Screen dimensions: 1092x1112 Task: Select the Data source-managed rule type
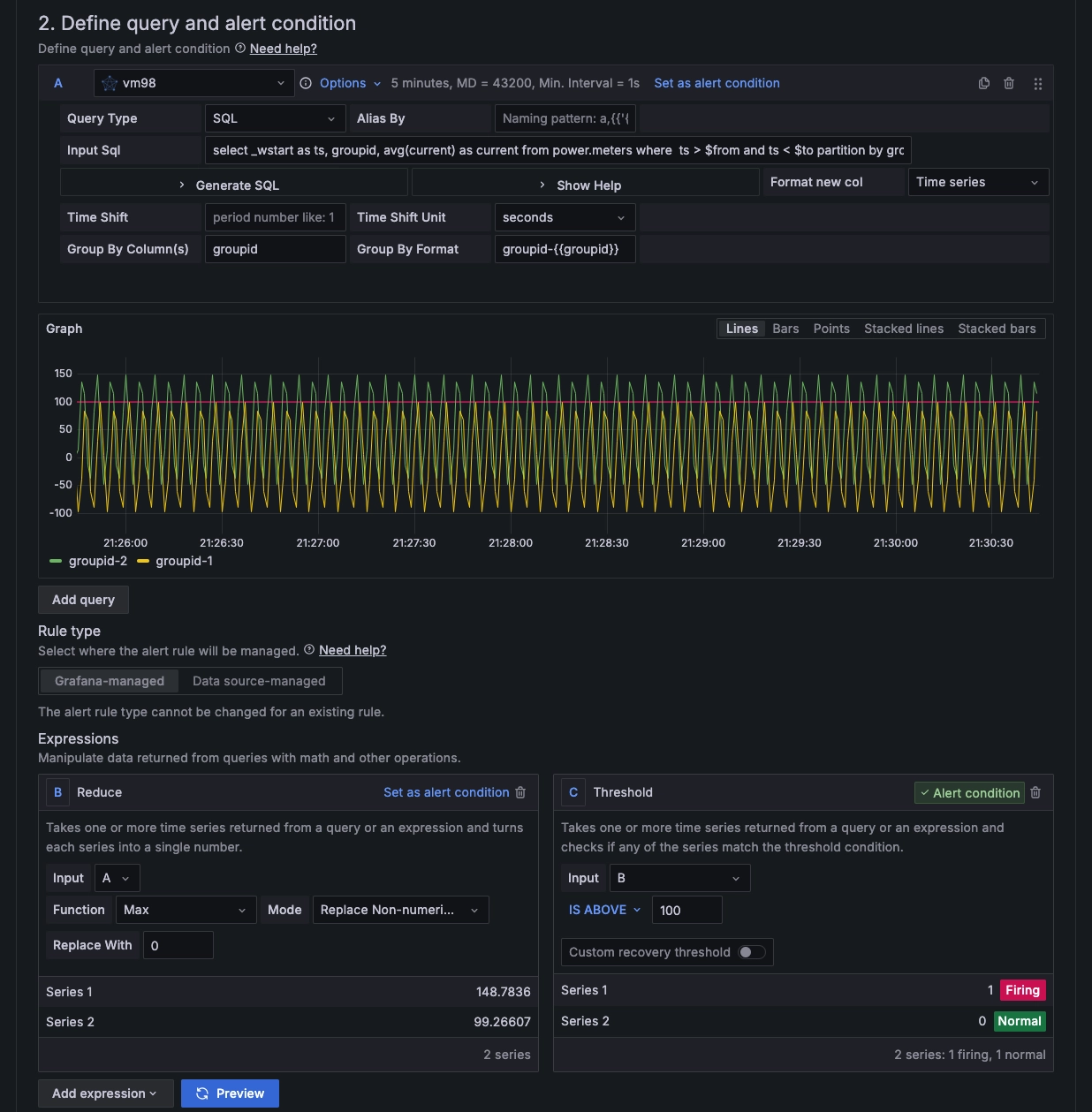(x=259, y=681)
